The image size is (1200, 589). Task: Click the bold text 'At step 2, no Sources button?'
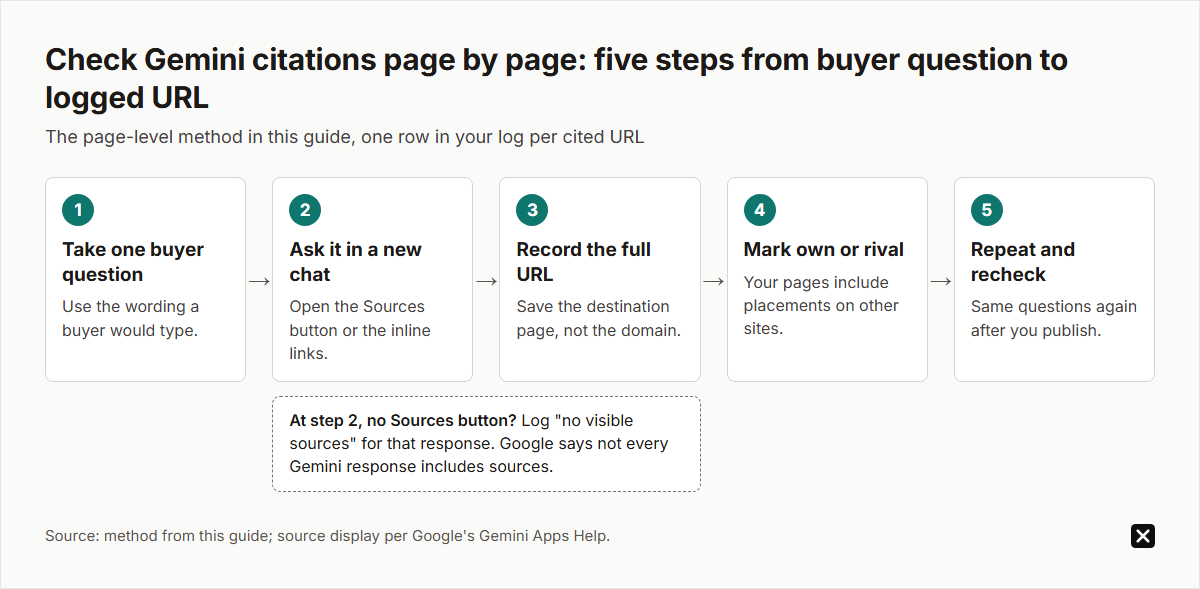click(x=404, y=420)
